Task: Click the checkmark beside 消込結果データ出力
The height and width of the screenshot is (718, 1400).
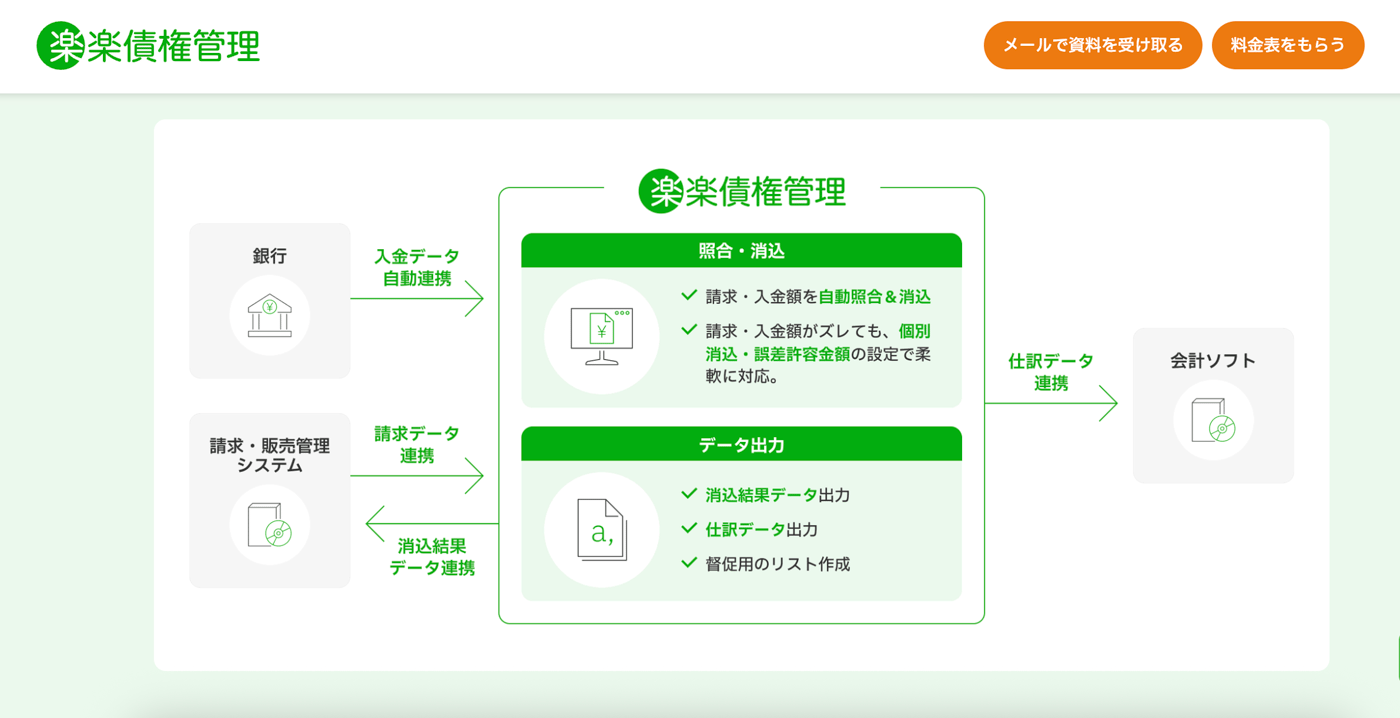Action: pos(689,494)
